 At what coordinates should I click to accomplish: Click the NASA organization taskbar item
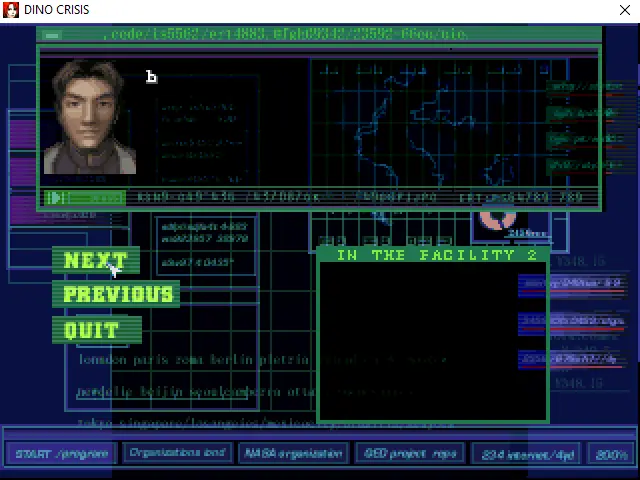click(x=293, y=453)
